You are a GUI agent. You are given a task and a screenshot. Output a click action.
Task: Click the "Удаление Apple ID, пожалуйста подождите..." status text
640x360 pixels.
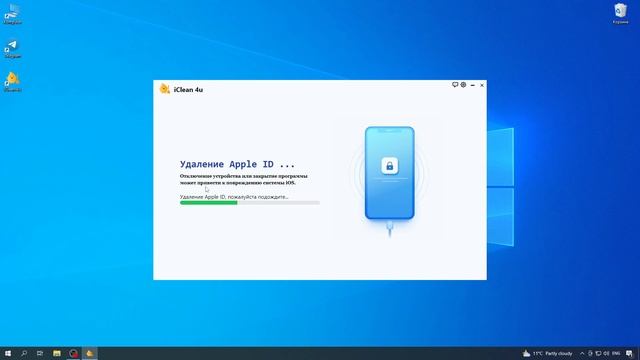coord(234,197)
